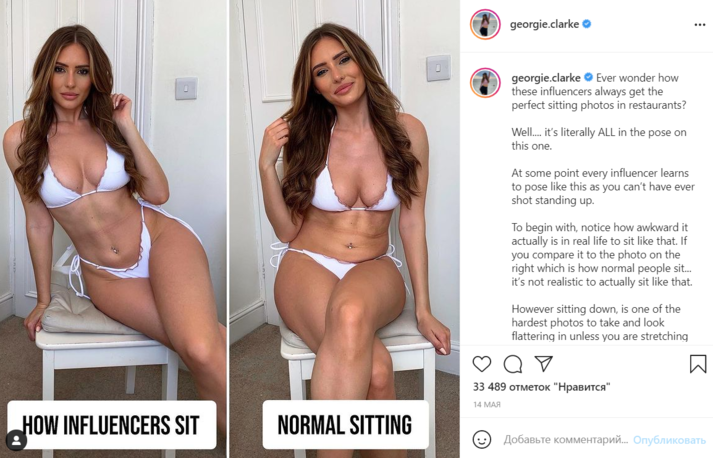View verified badge in the header
This screenshot has height=458, width=713.
tap(587, 24)
